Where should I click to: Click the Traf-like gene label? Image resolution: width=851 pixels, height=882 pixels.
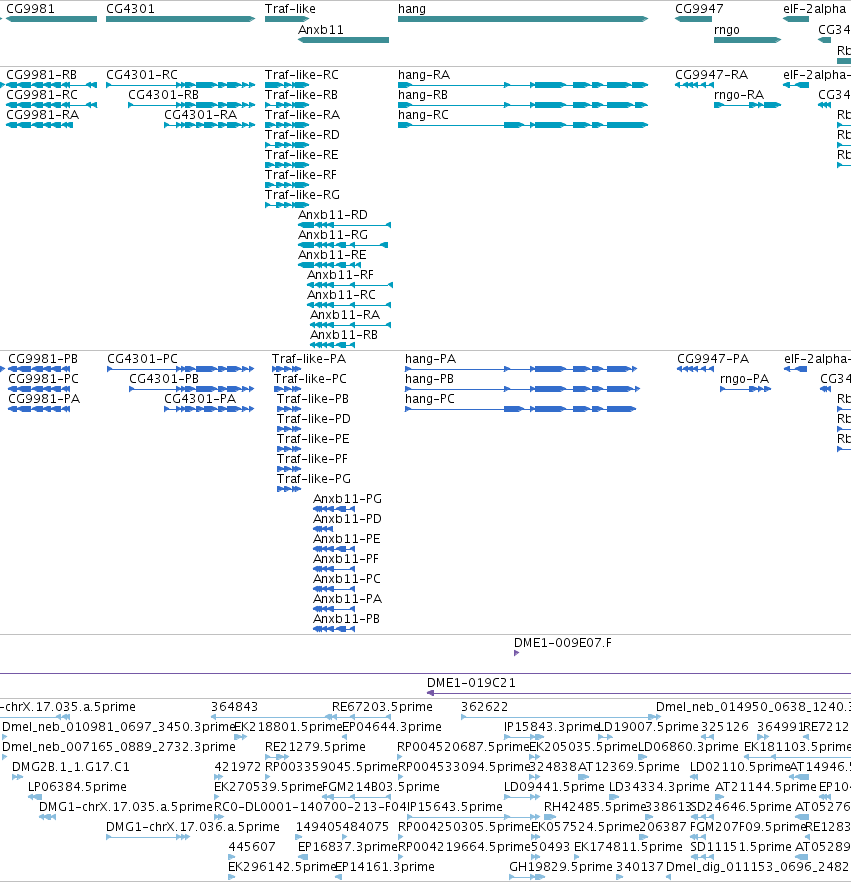click(290, 9)
